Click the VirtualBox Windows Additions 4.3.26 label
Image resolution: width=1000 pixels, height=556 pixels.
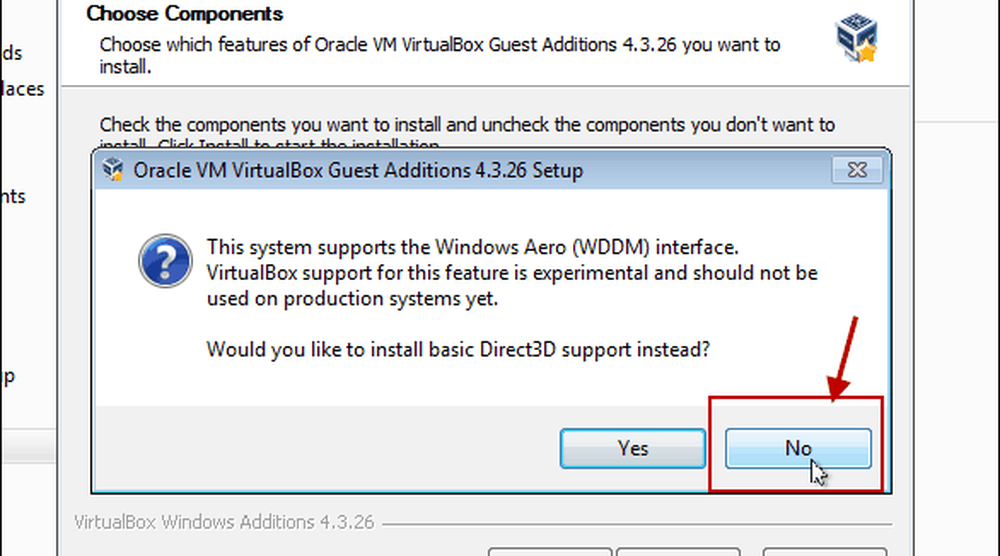[x=224, y=522]
